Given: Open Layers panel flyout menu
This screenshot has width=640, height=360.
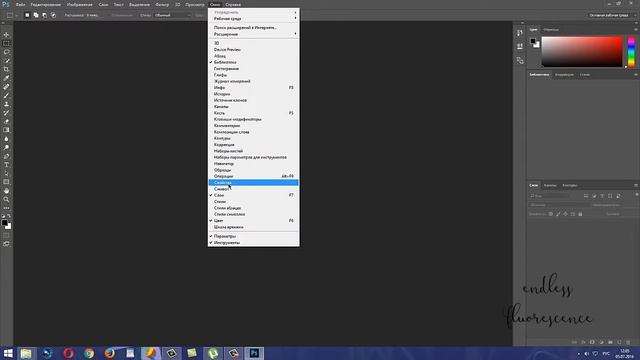Looking at the screenshot, I should (636, 185).
